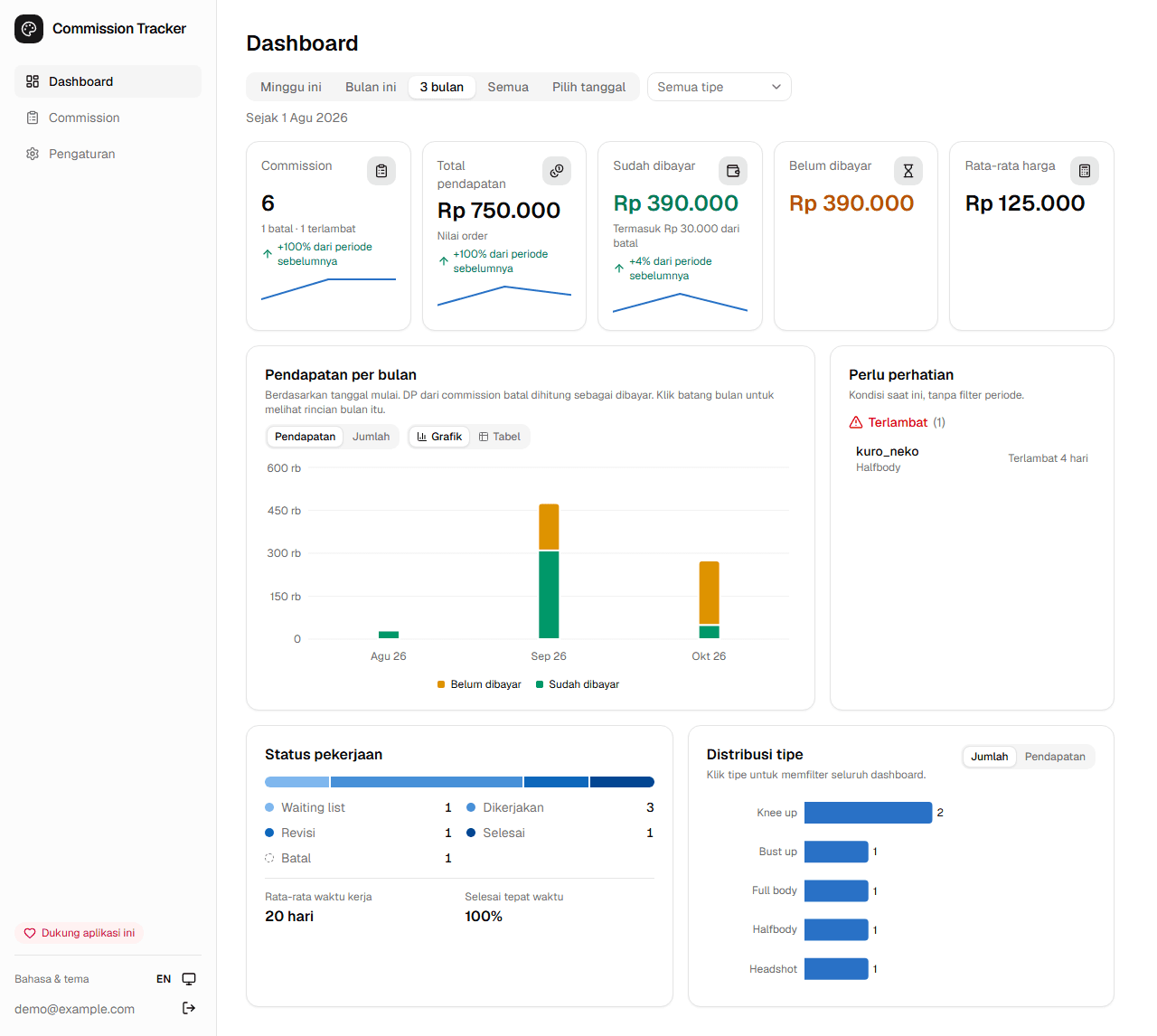Click the Commission Tracker palette logo
The width and height of the screenshot is (1157, 1036).
tap(29, 29)
